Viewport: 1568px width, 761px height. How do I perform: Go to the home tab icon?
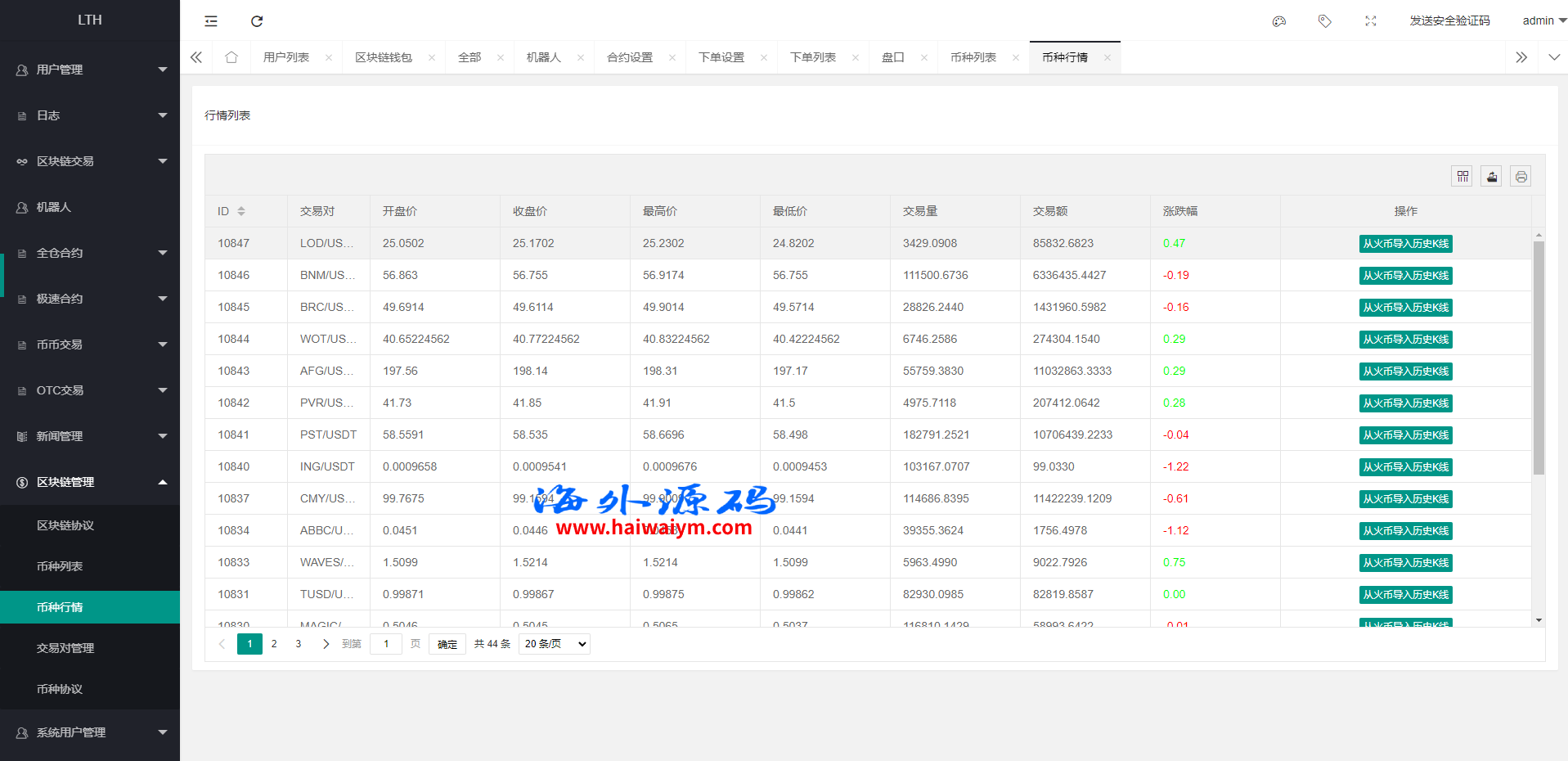231,57
